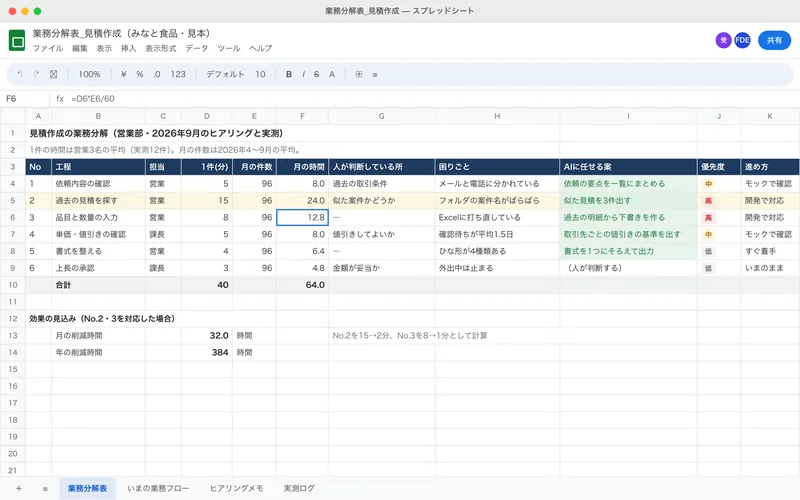Click the alignment icon in toolbar
Screen dimensions: 800x500
point(375,74)
